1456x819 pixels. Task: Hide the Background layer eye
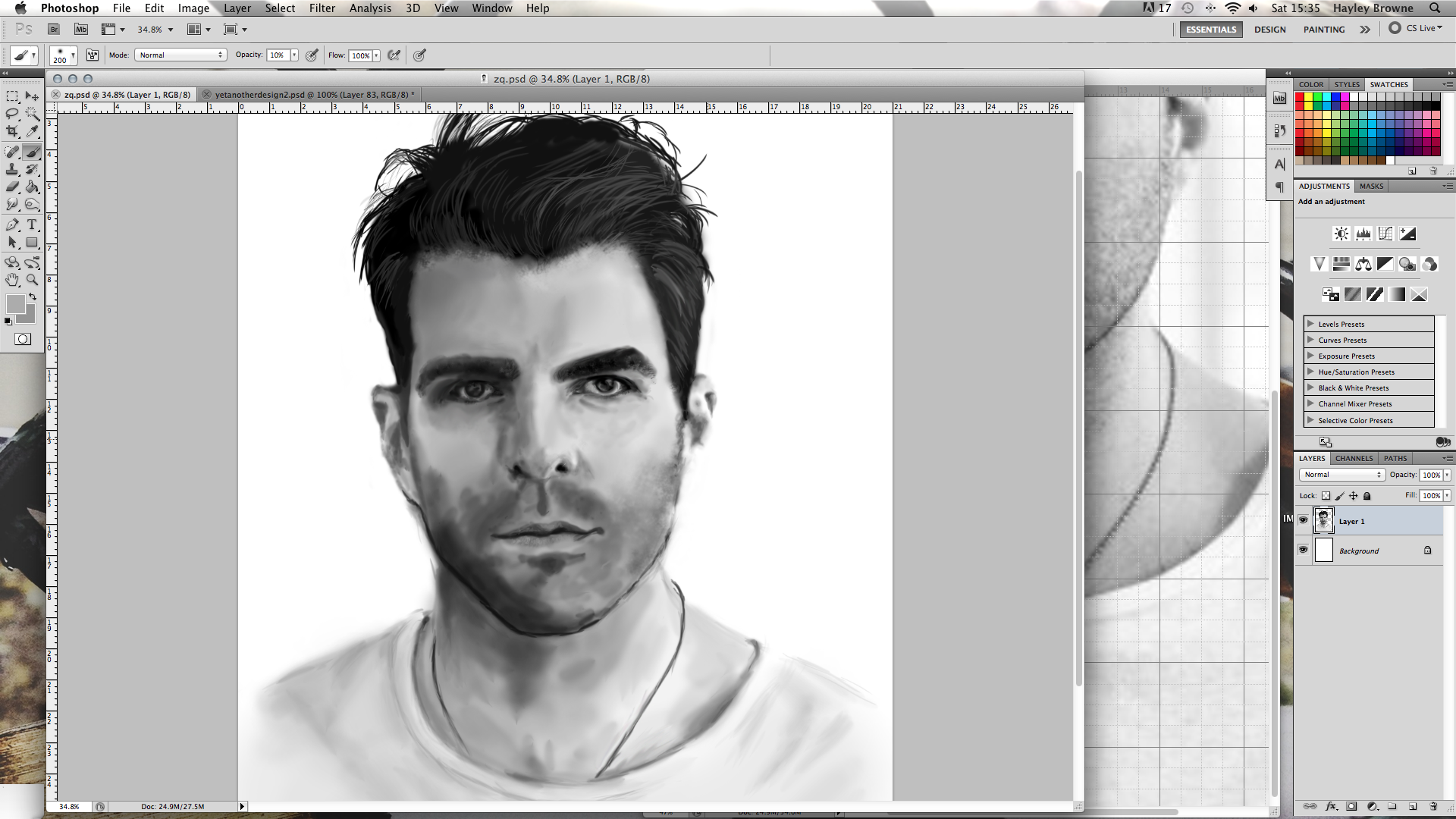pyautogui.click(x=1303, y=550)
